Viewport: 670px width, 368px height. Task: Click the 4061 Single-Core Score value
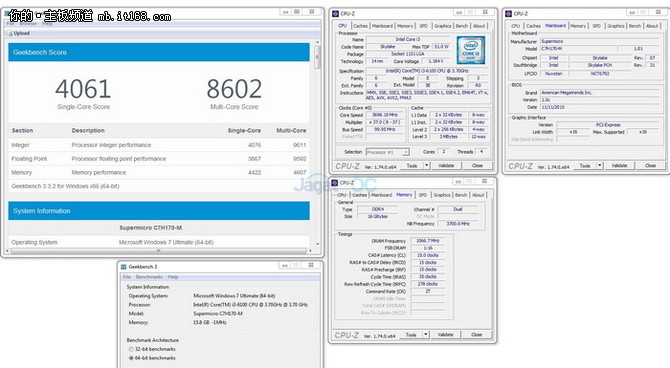click(x=83, y=89)
